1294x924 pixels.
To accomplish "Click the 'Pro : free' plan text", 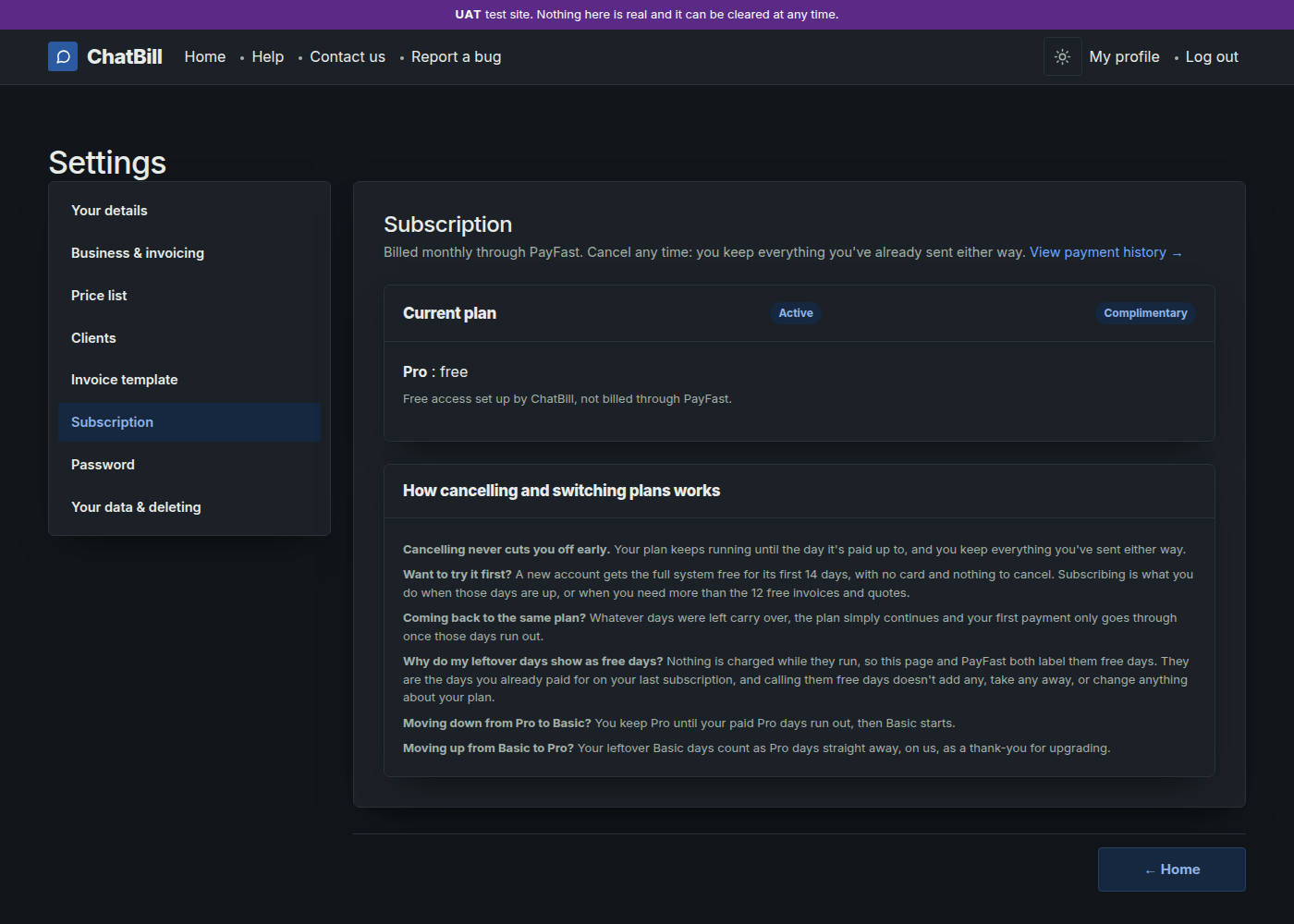I will (x=435, y=371).
